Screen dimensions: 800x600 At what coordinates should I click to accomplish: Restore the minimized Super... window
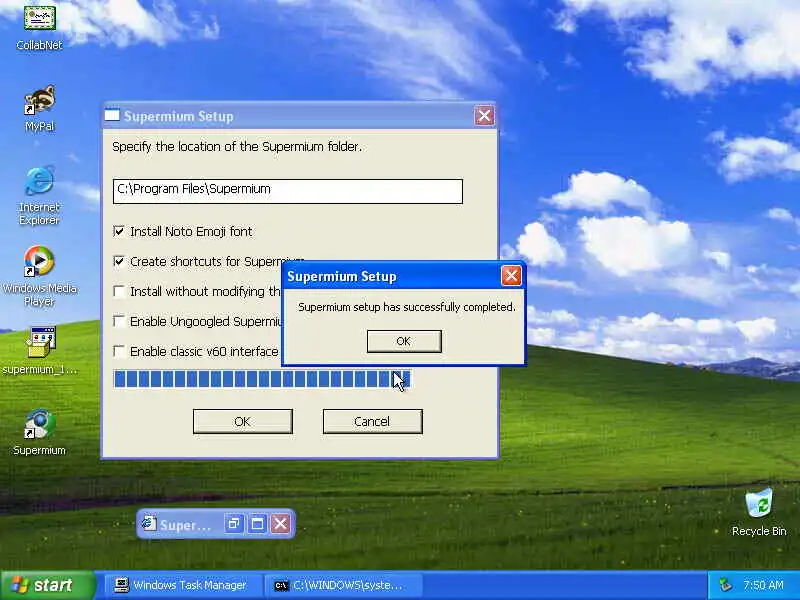(234, 523)
